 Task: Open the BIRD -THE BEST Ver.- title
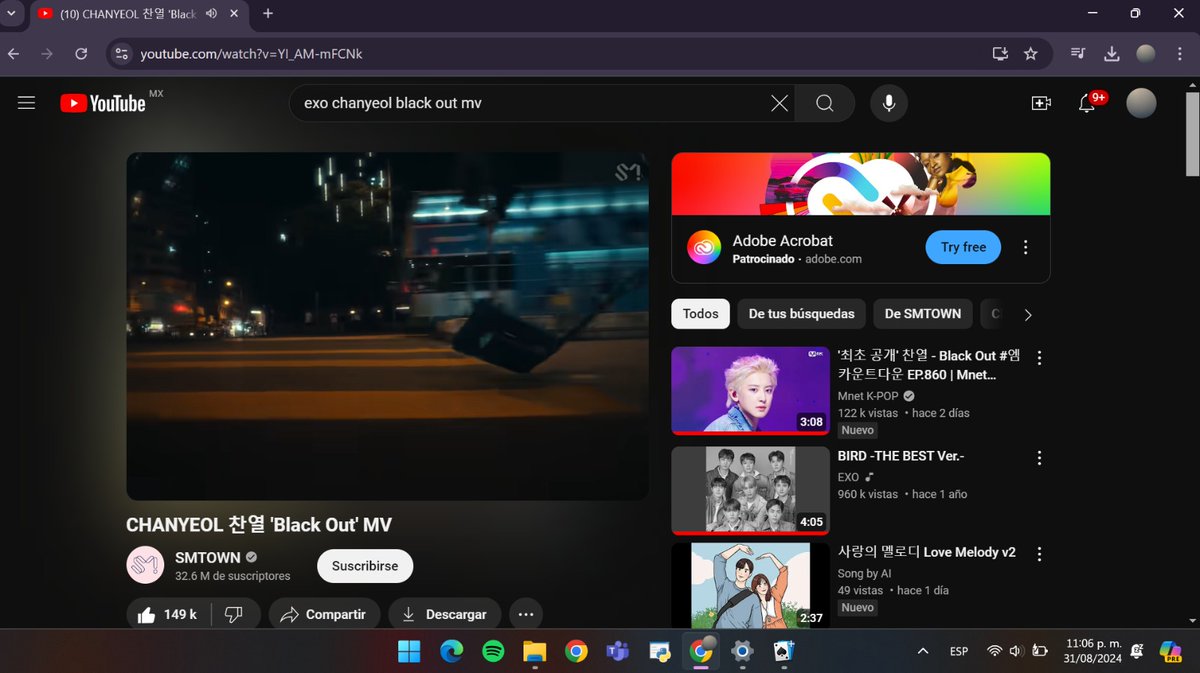[901, 456]
